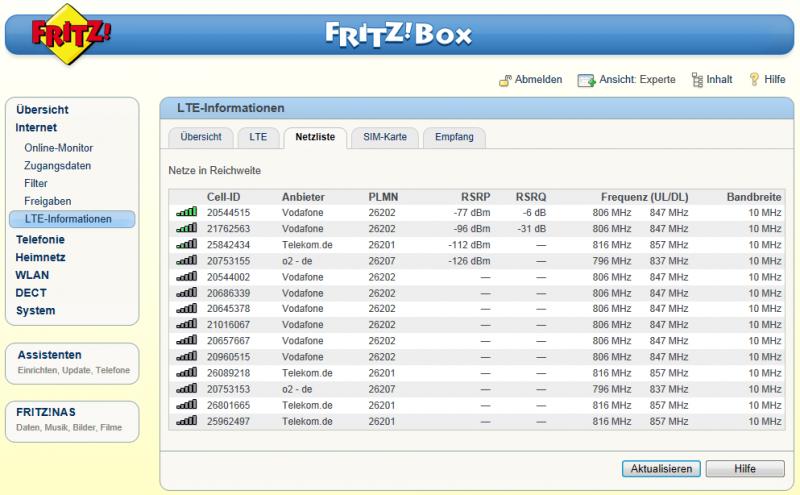This screenshot has width=800, height=495.
Task: Click the -6 dB RSRQ value
Action: click(534, 213)
